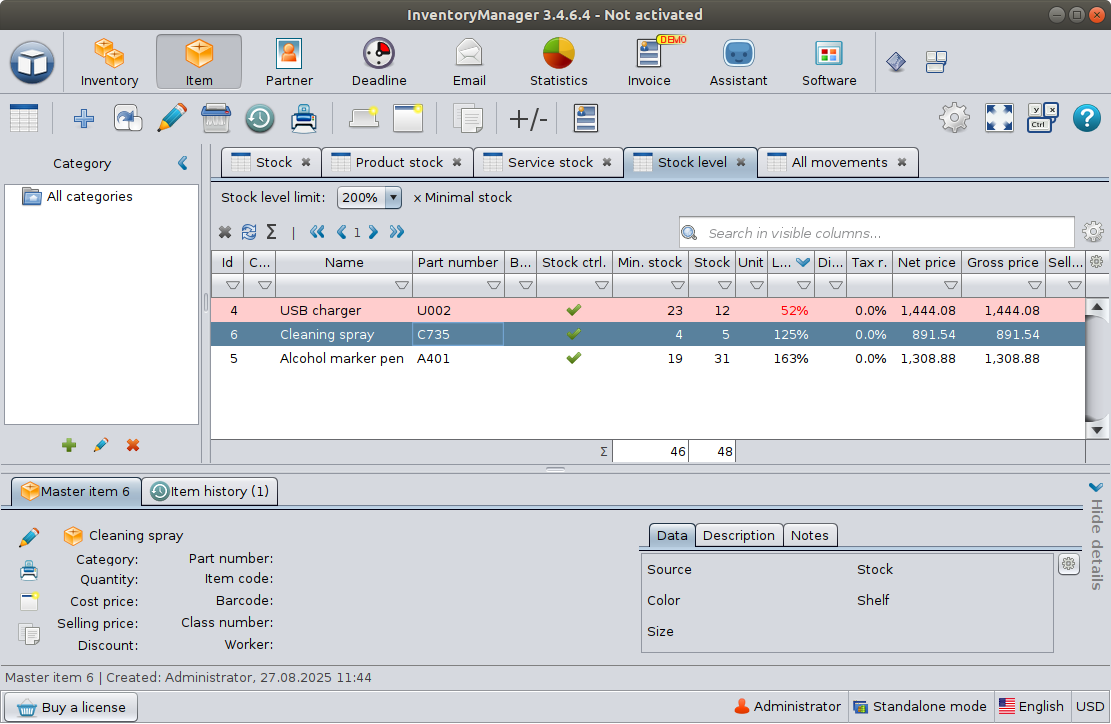
Task: Open the Assistant module
Action: click(738, 62)
